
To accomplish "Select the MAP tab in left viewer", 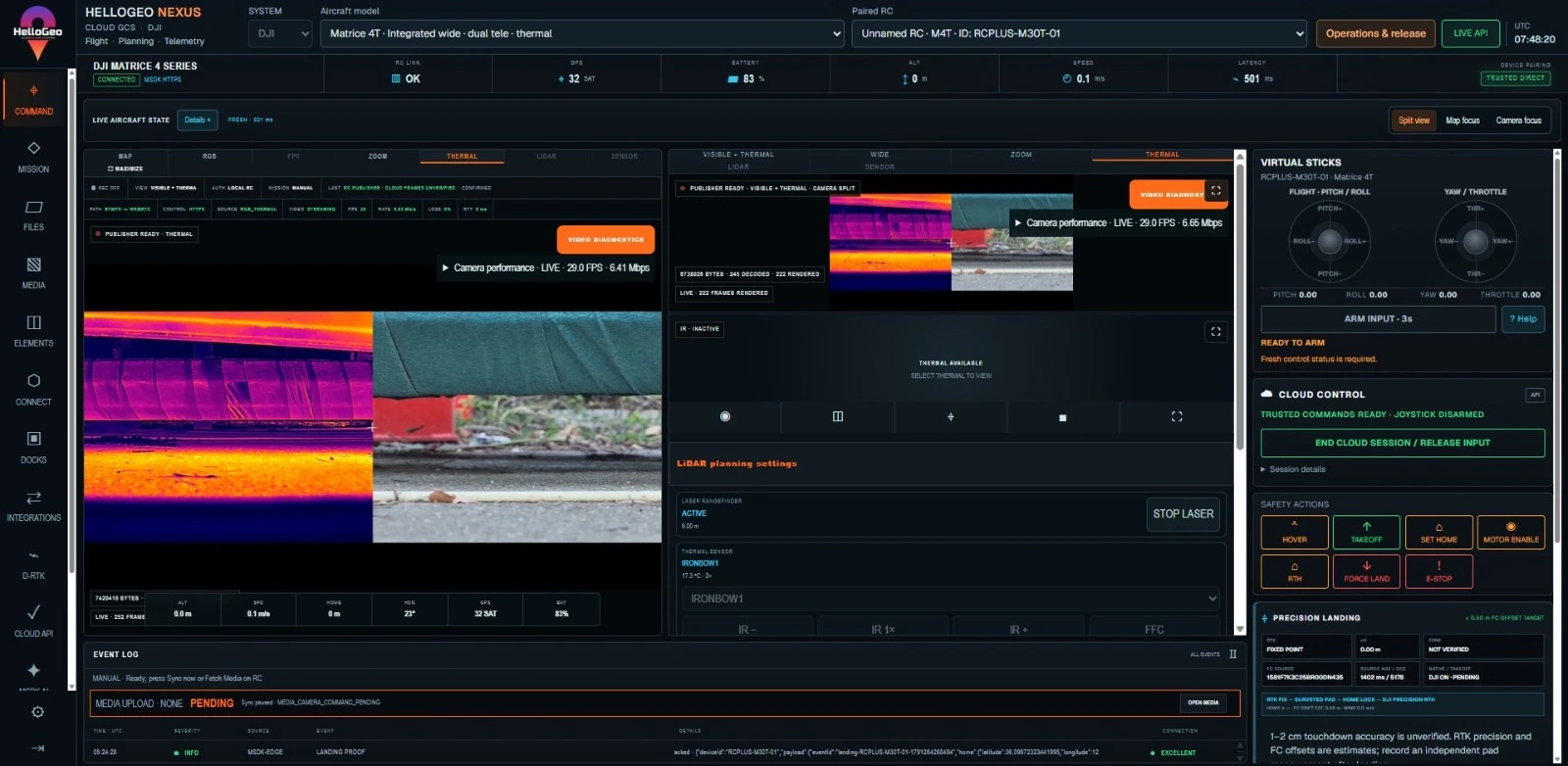I will [x=125, y=156].
